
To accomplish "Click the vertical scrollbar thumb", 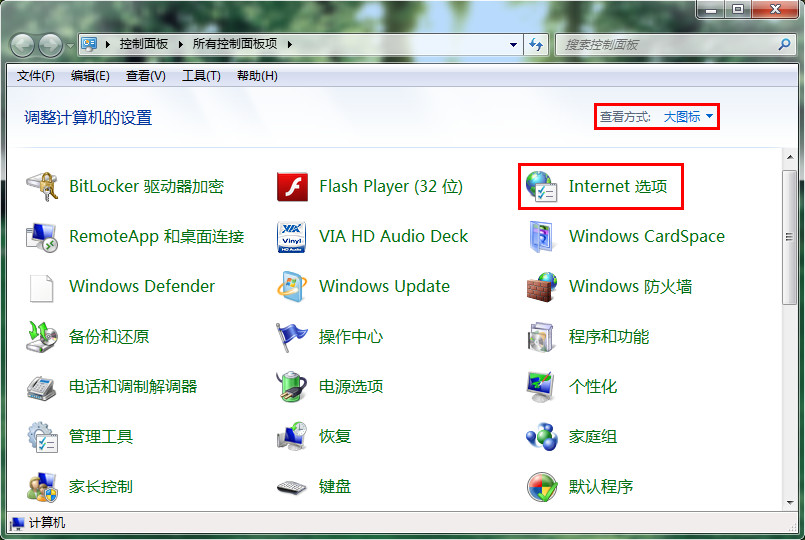I will 790,237.
